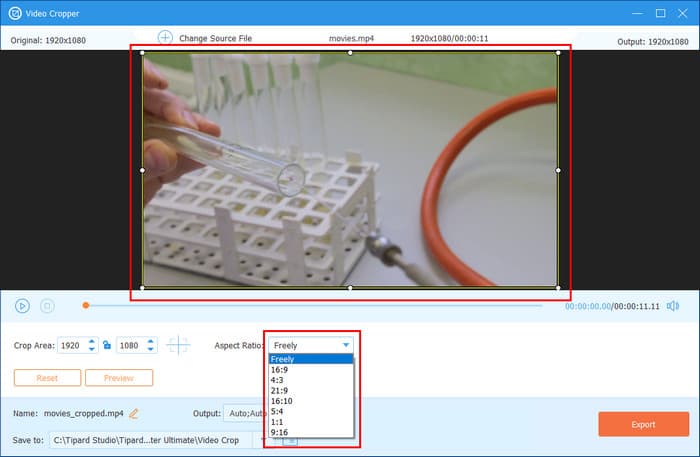This screenshot has height=457, width=700.
Task: Click the crop height input field
Action: tap(130, 345)
